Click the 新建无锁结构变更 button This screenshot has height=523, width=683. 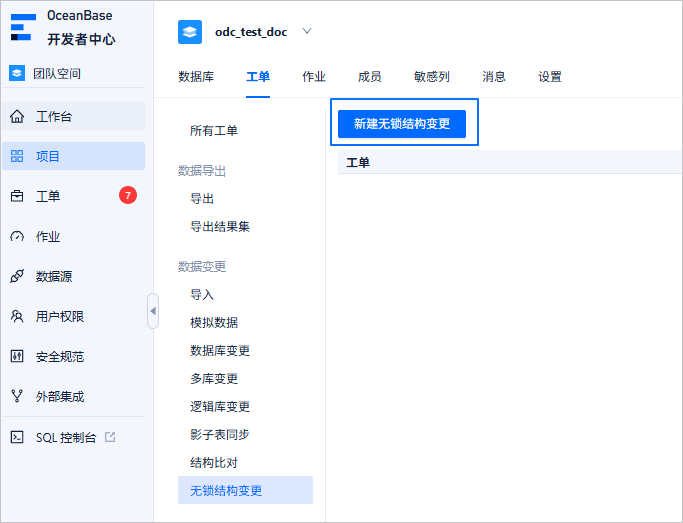click(402, 124)
